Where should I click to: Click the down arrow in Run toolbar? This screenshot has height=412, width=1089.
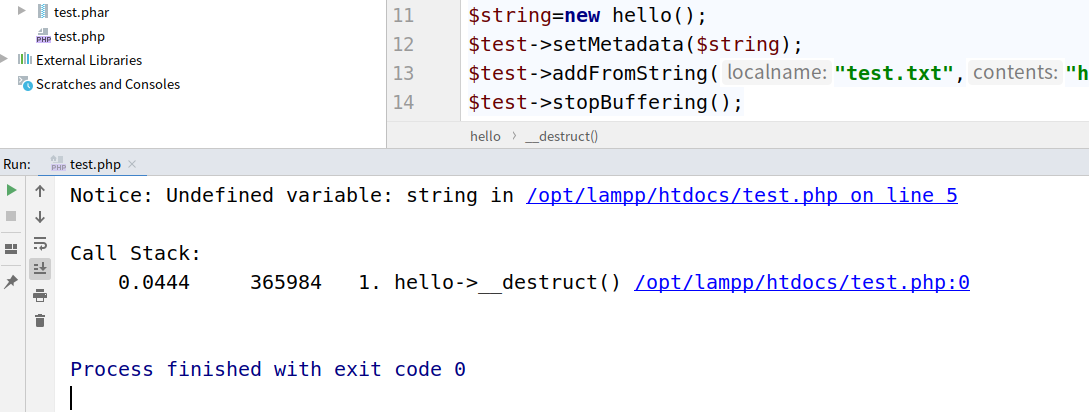pos(40,216)
